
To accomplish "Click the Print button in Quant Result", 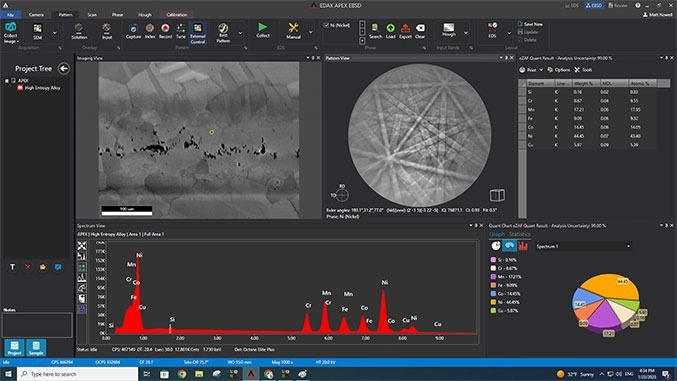I will tap(528, 70).
